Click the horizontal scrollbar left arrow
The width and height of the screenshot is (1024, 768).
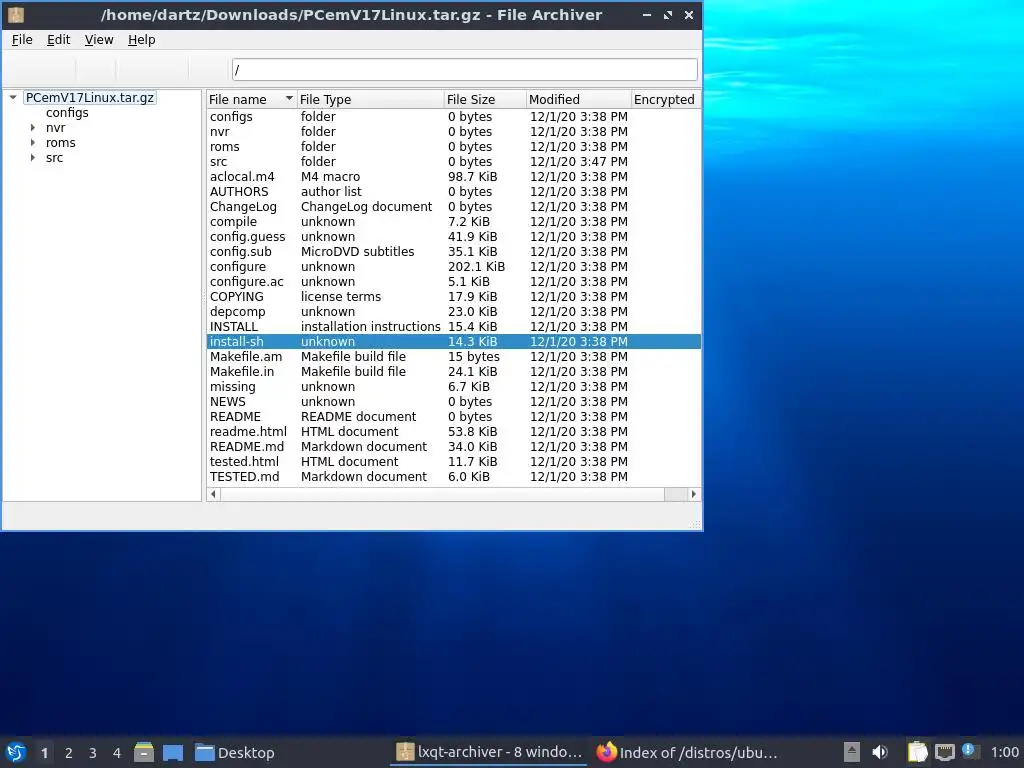coord(213,494)
